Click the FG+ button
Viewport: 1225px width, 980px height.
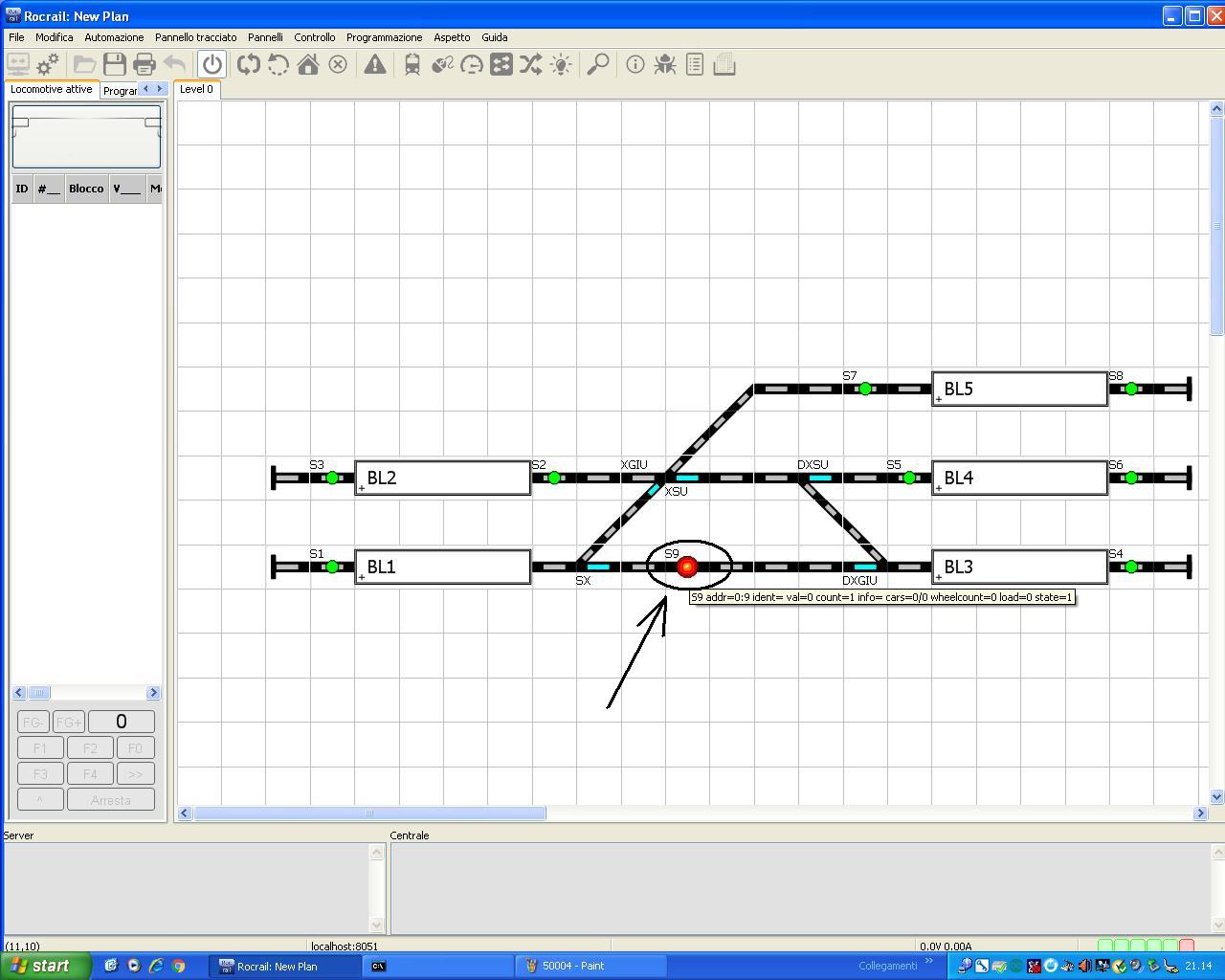pos(69,722)
